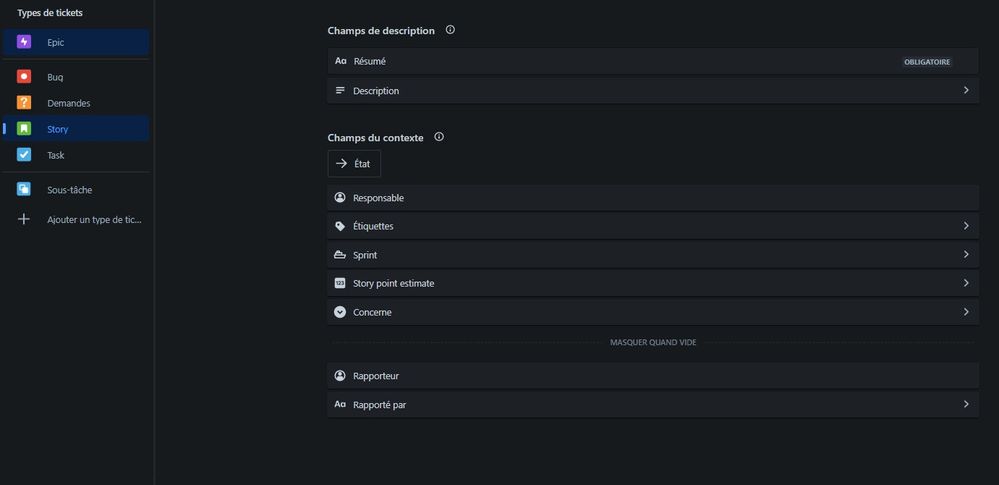Click the Aa icon of Résumé field
999x485 pixels.
pos(340,61)
